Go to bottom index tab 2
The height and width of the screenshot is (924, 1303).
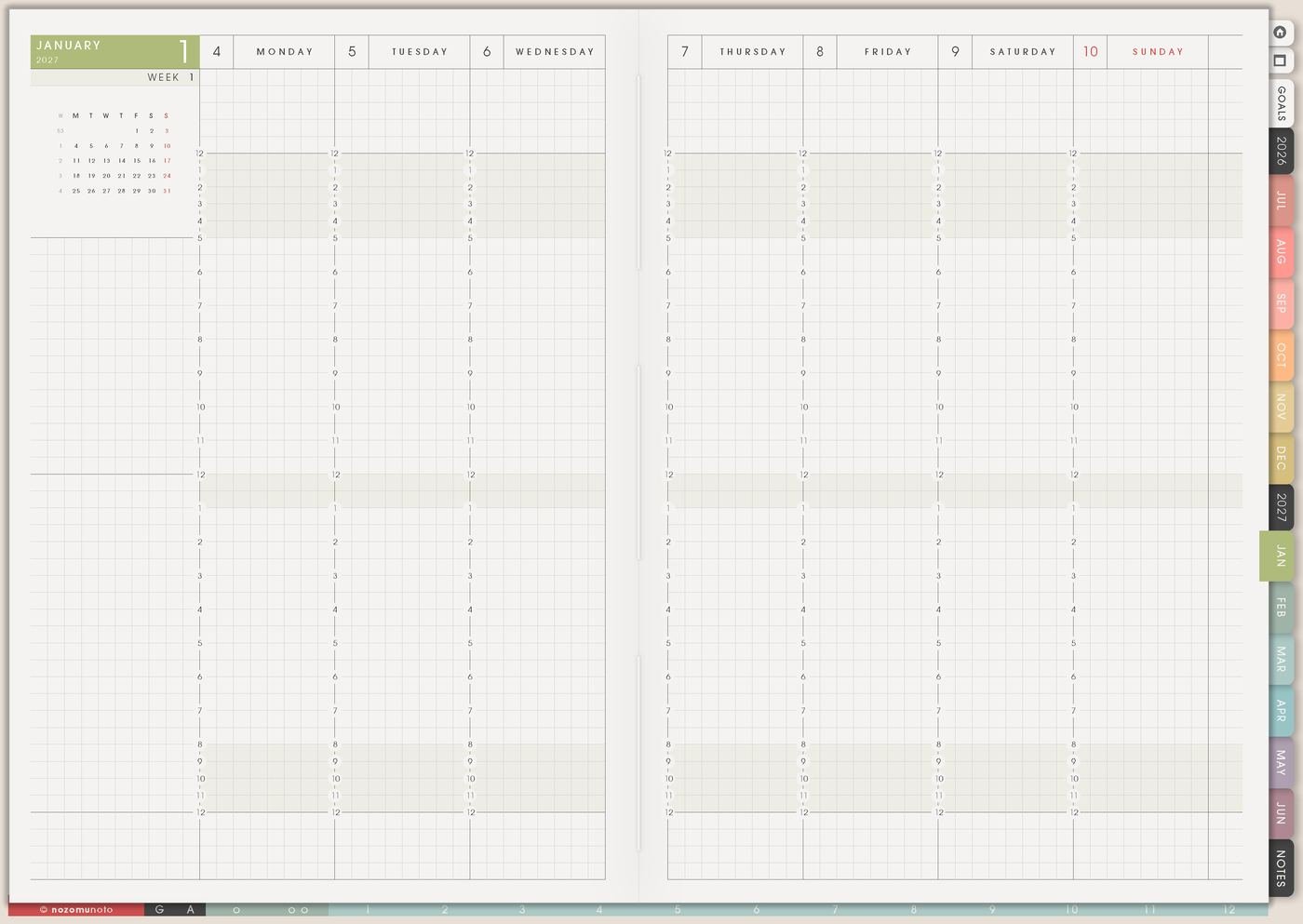click(445, 909)
